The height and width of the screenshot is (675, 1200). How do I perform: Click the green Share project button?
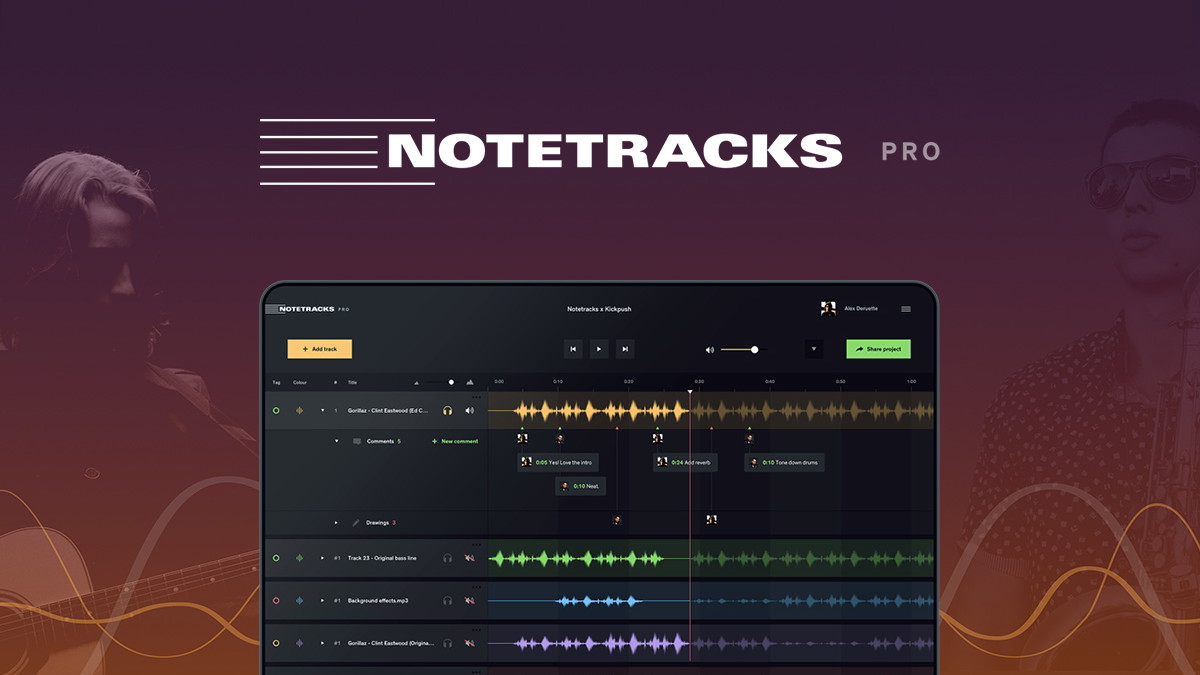pos(878,349)
